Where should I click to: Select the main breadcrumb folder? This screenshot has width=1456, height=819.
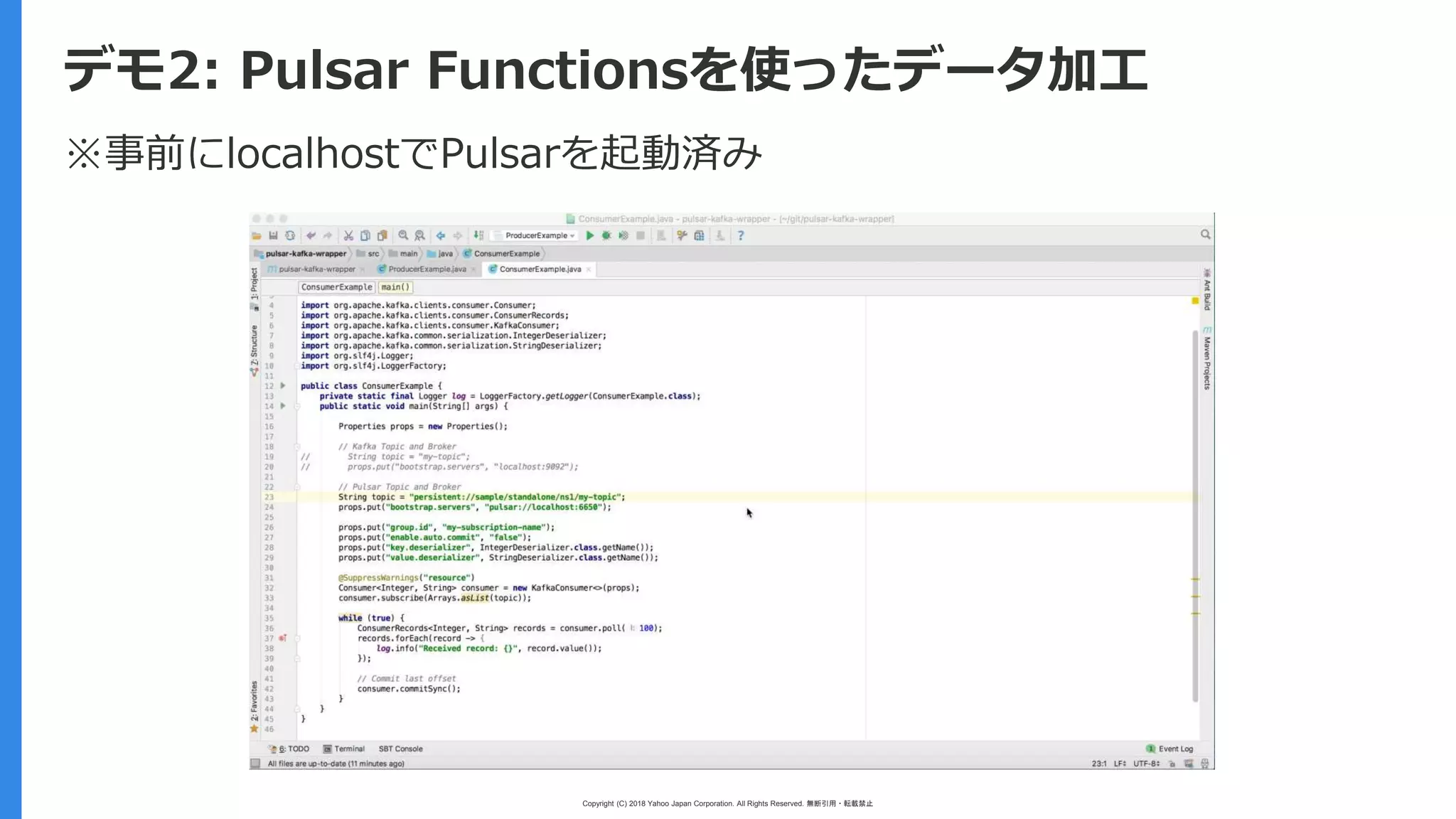[x=403, y=254]
